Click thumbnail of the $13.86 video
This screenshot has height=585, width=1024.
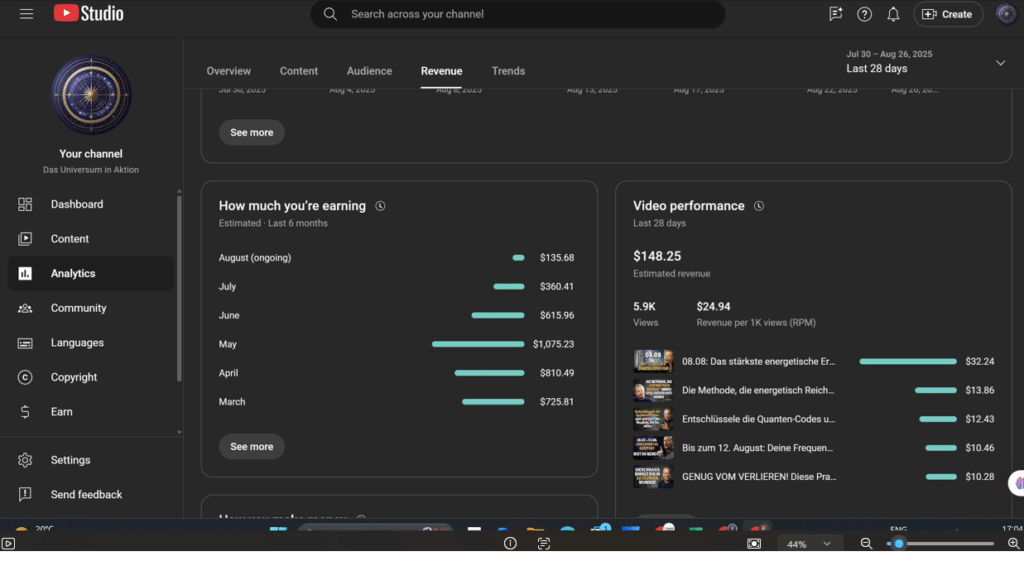point(653,390)
